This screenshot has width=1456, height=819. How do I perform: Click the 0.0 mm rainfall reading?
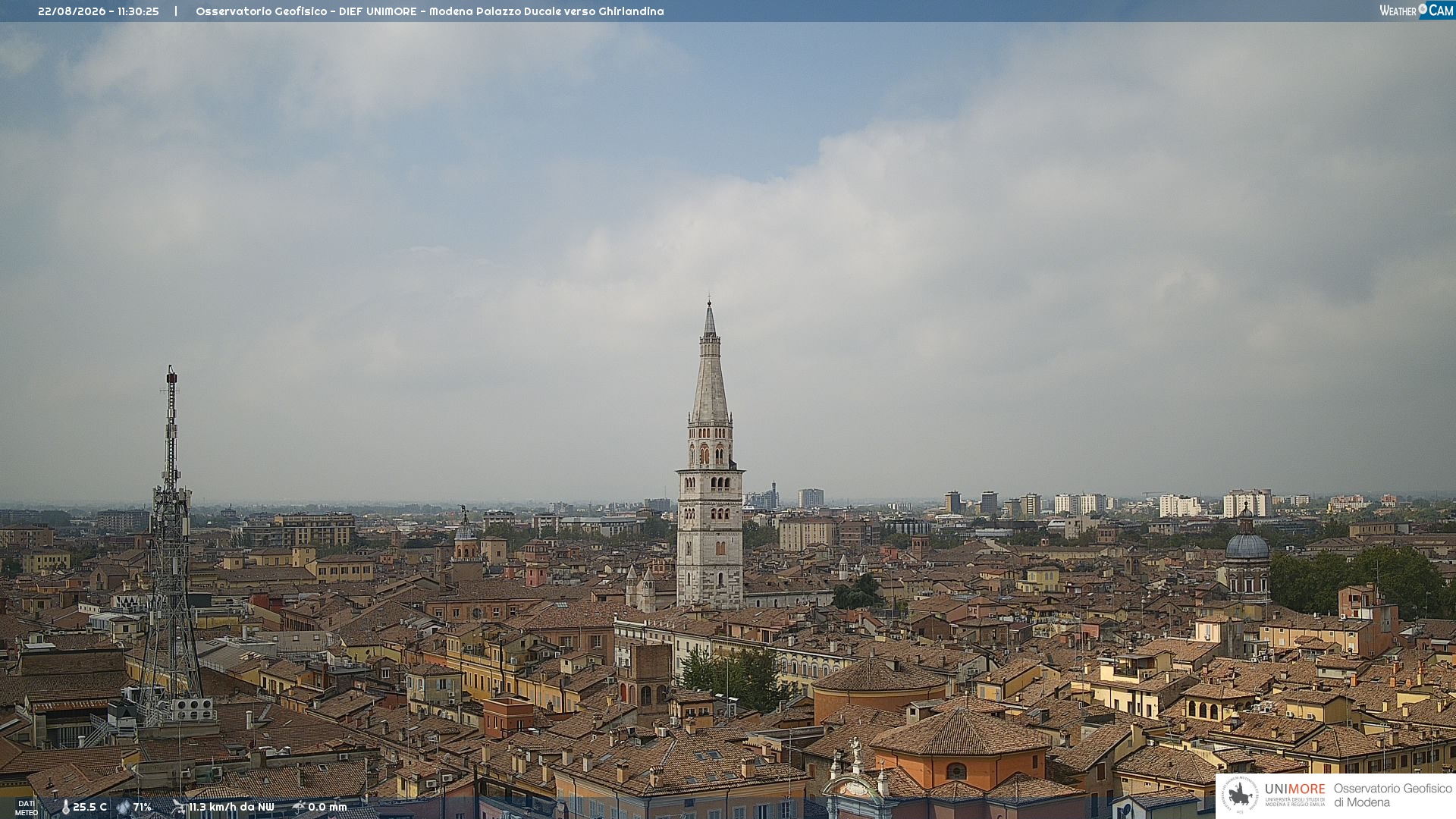tap(327, 807)
